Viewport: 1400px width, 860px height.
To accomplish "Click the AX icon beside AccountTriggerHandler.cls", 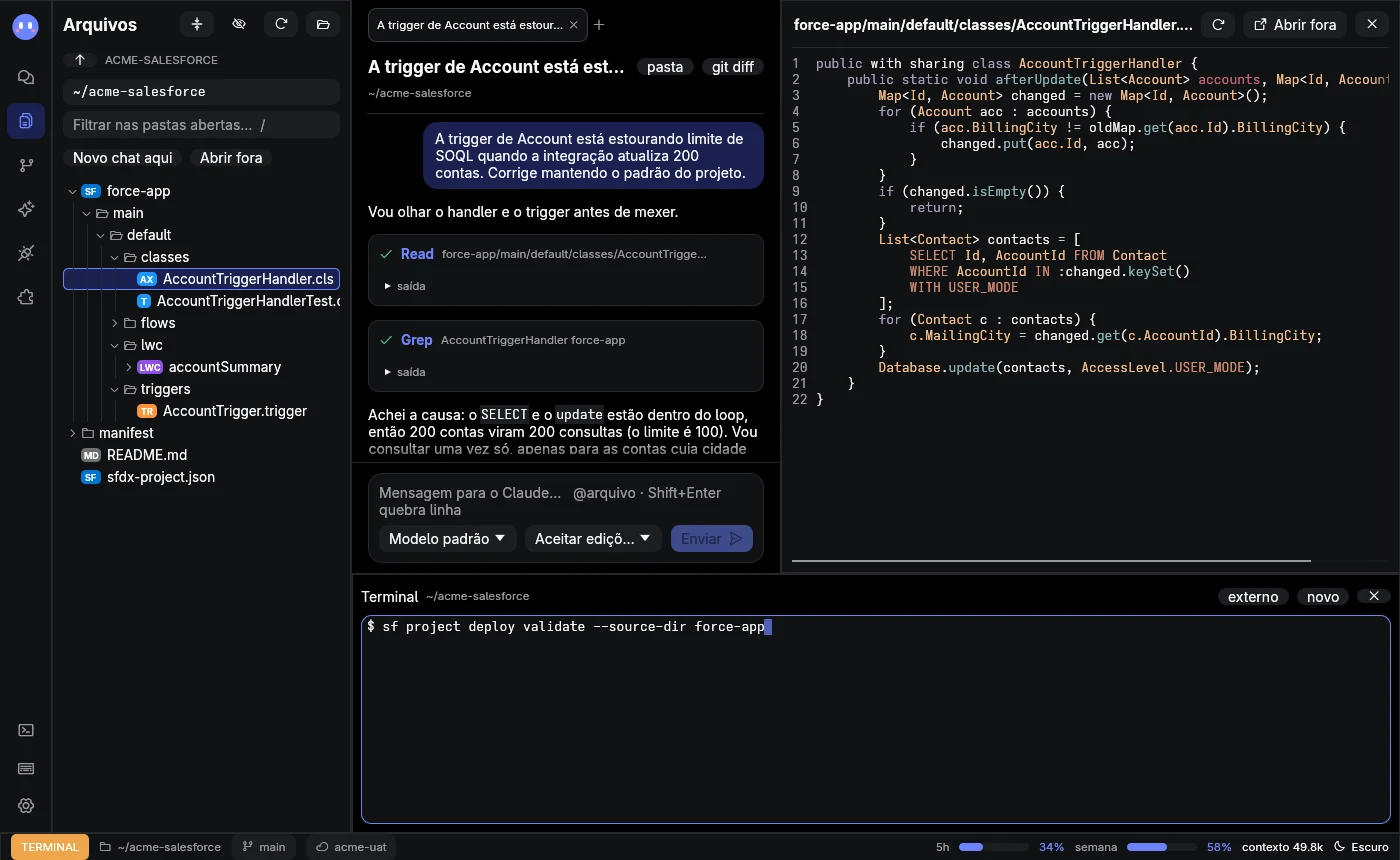I will (147, 279).
